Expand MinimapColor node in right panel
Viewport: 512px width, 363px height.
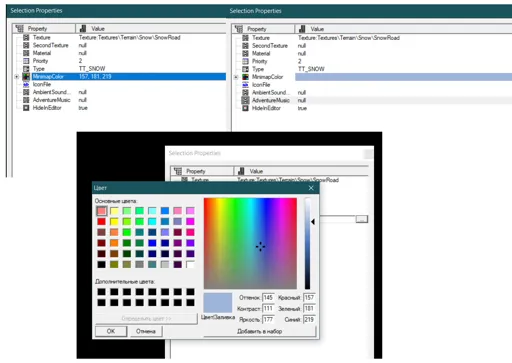point(236,77)
